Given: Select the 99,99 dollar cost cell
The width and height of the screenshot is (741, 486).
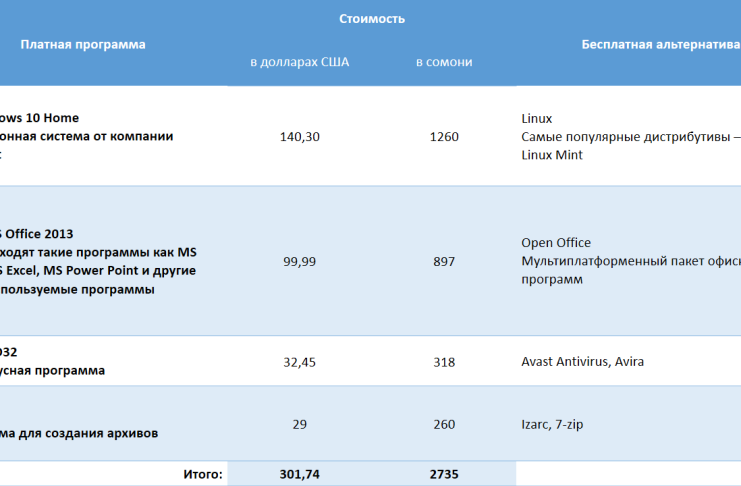Looking at the screenshot, I should (x=300, y=261).
